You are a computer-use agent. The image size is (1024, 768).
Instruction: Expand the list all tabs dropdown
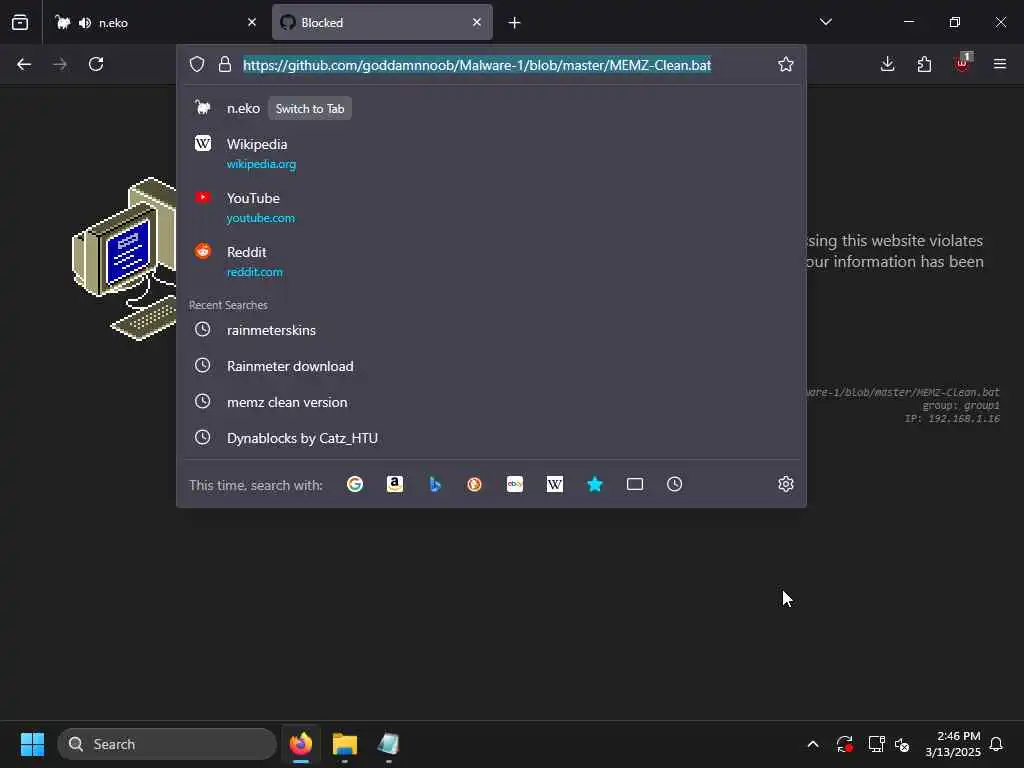pos(825,22)
